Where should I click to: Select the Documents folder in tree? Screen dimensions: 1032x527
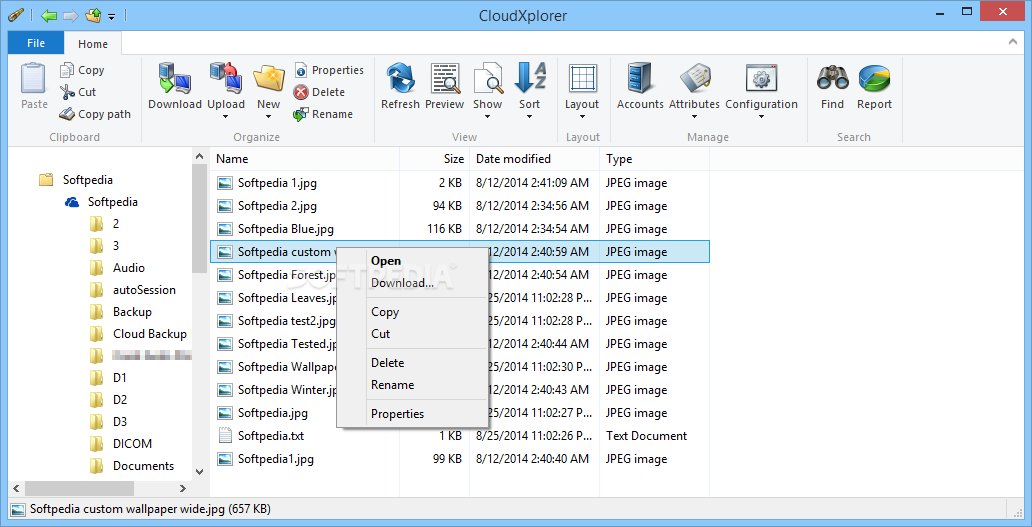click(132, 466)
